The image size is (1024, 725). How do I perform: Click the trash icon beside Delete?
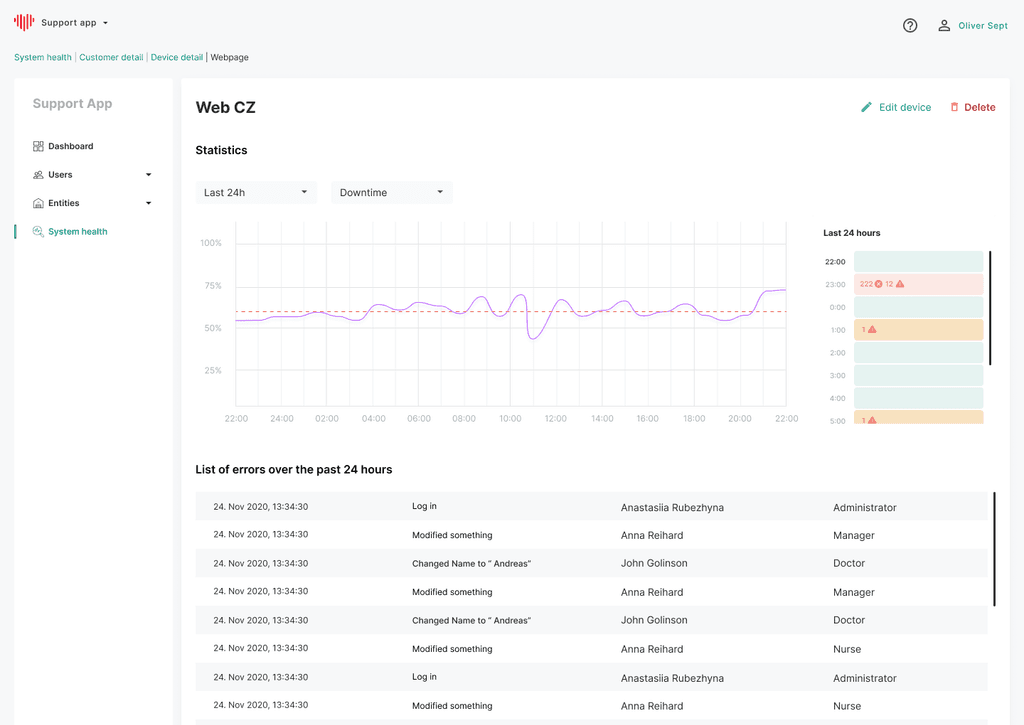coord(954,107)
